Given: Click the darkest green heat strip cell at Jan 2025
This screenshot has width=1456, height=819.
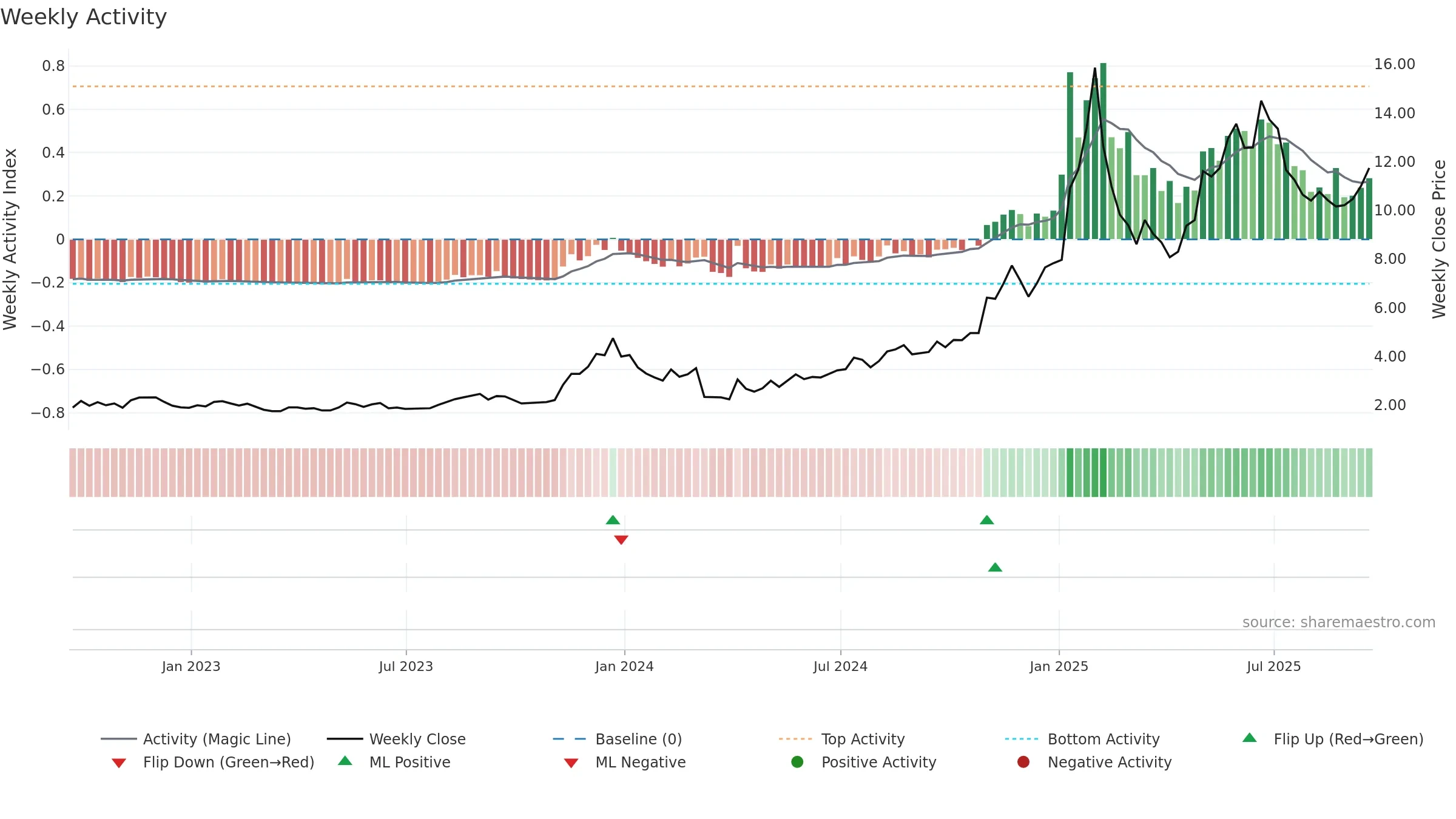Looking at the screenshot, I should tap(1070, 473).
